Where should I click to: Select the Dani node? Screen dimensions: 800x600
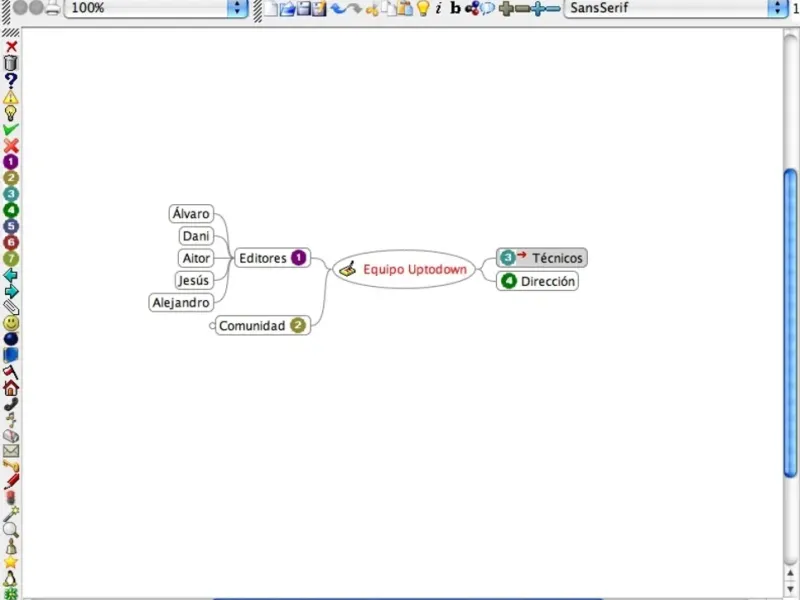pyautogui.click(x=196, y=236)
